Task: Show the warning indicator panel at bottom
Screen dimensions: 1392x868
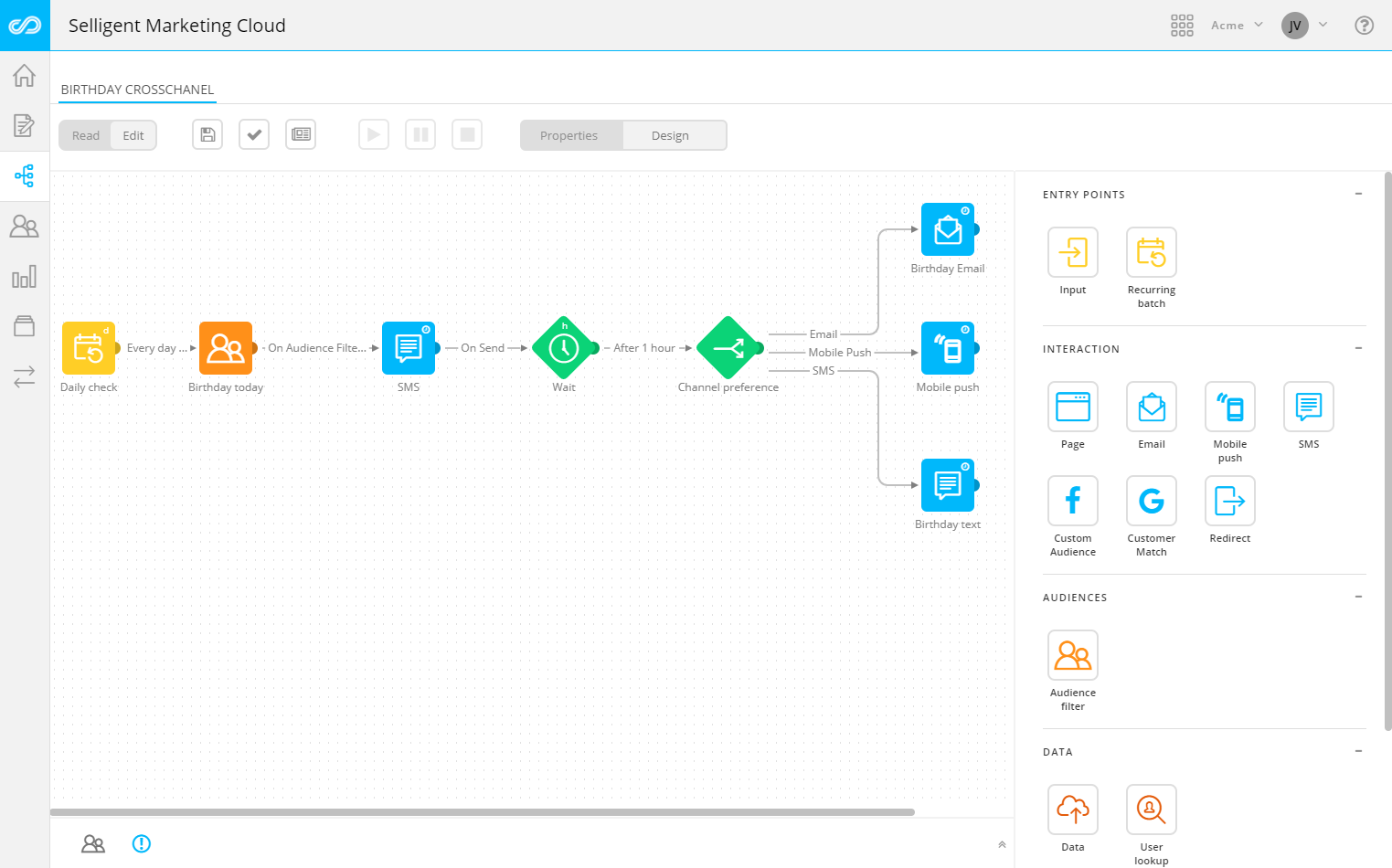Action: [142, 843]
